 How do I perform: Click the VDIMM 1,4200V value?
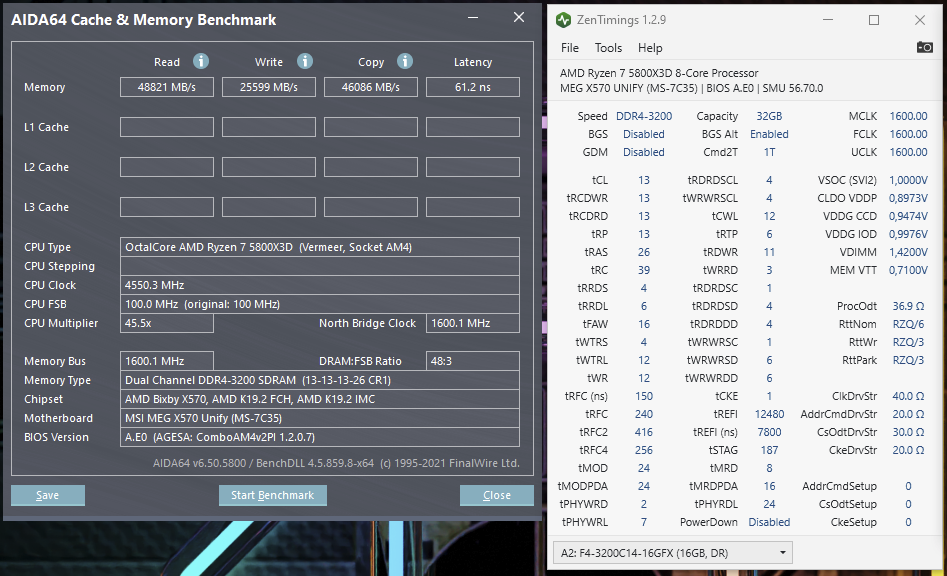point(908,252)
